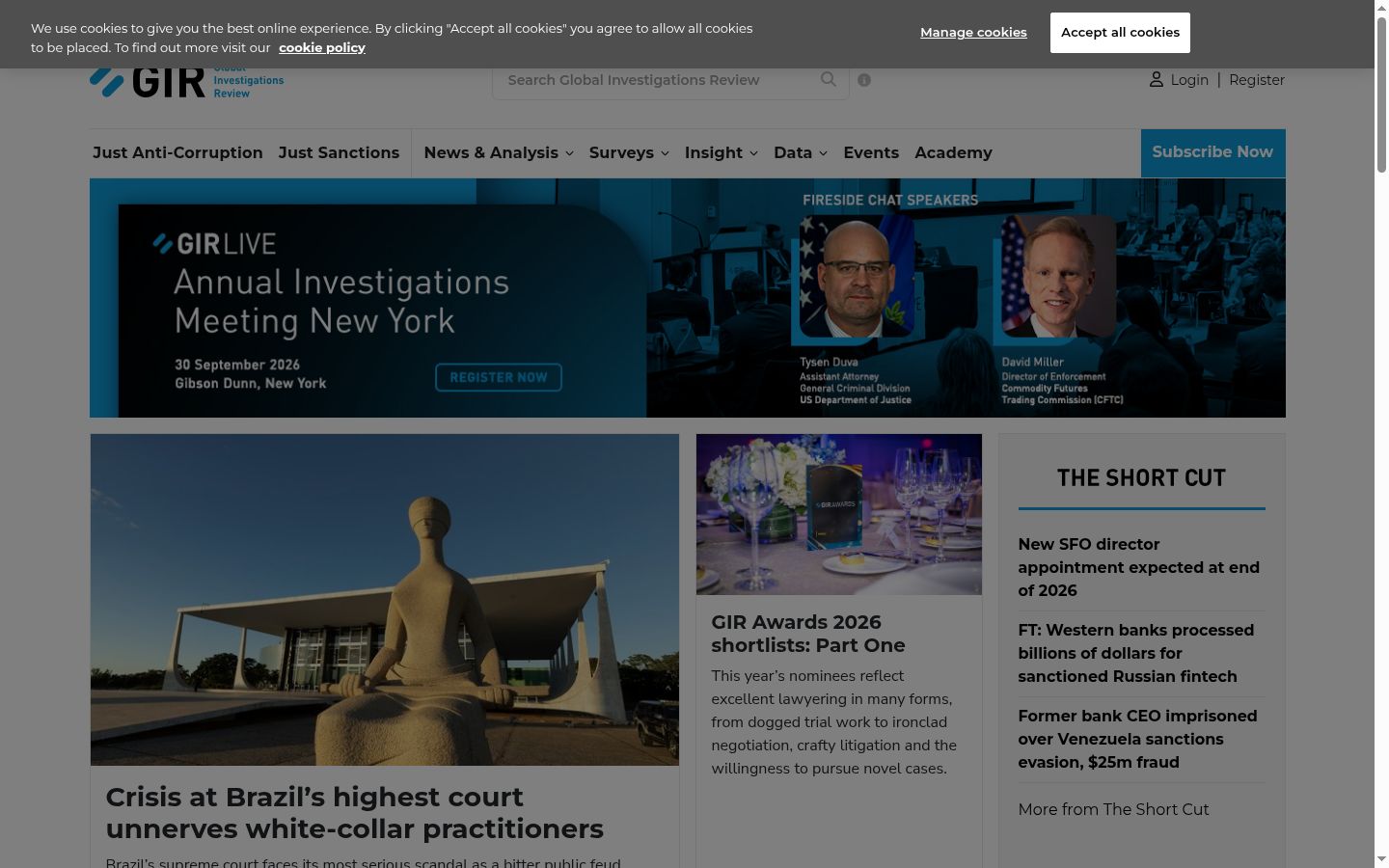Viewport: 1389px width, 868px height.
Task: Open the Brazil court statue image
Action: 385,600
